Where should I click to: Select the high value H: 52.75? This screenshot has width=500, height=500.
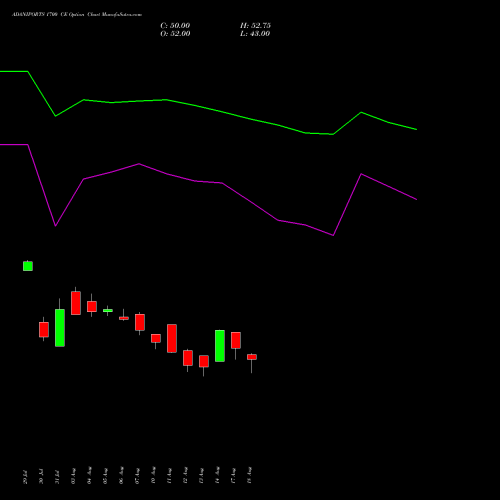(255, 26)
